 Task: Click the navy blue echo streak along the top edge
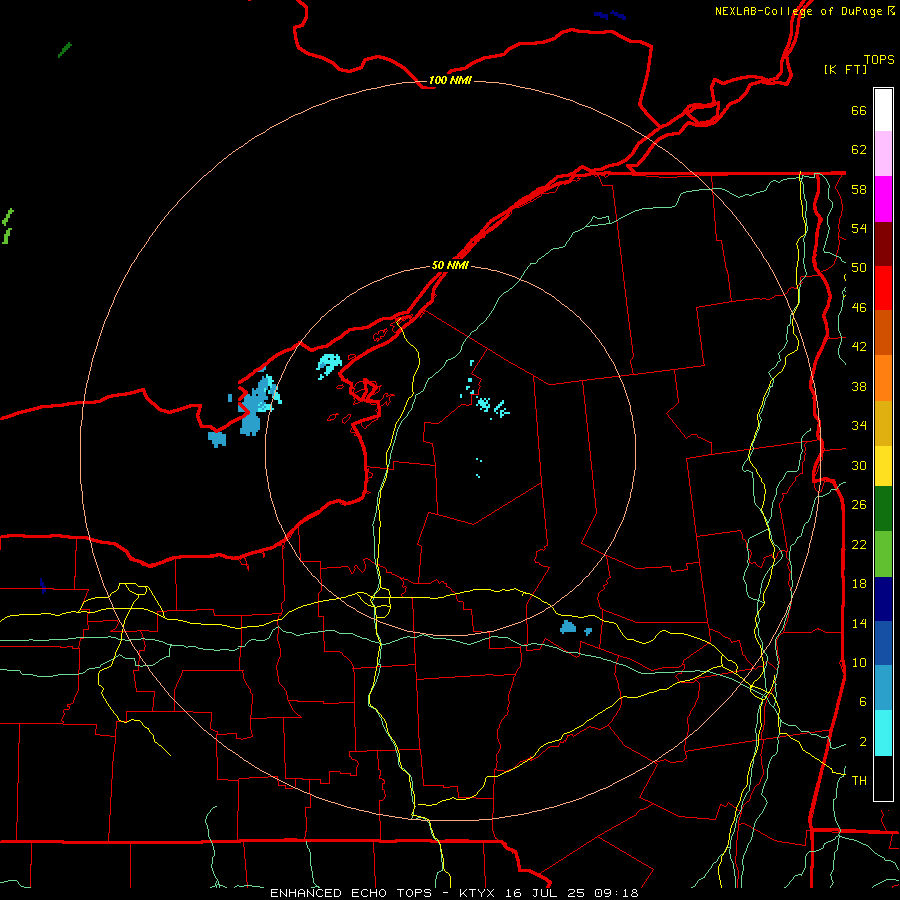coord(610,15)
